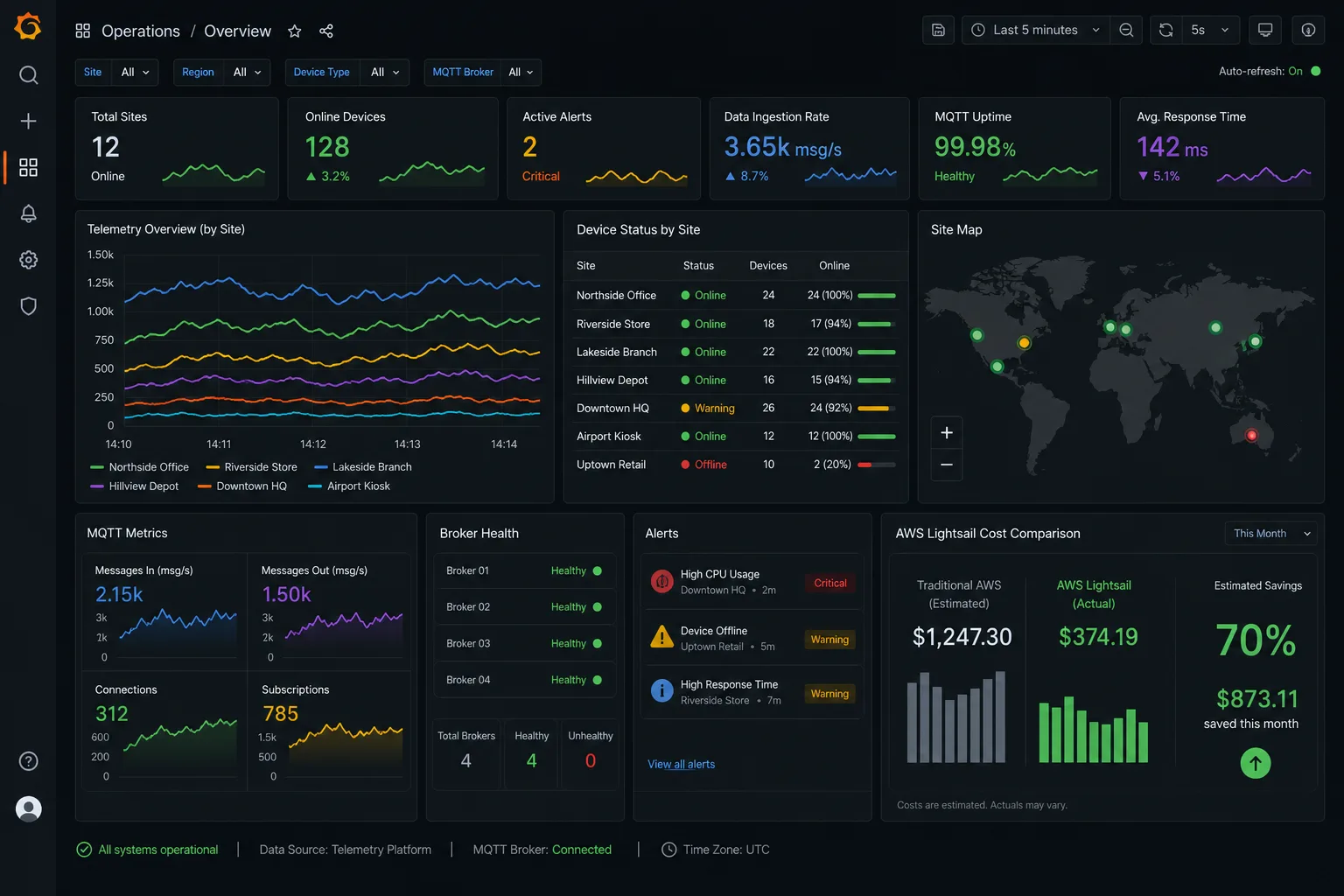The height and width of the screenshot is (896, 1344).
Task: Click Uptown Retail online progress bar
Action: tap(877, 465)
